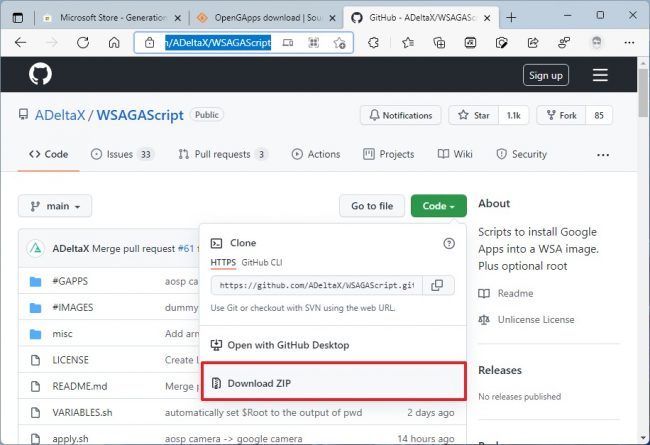Open the Issues tab
Image resolution: width=650 pixels, height=445 pixels.
(x=122, y=154)
